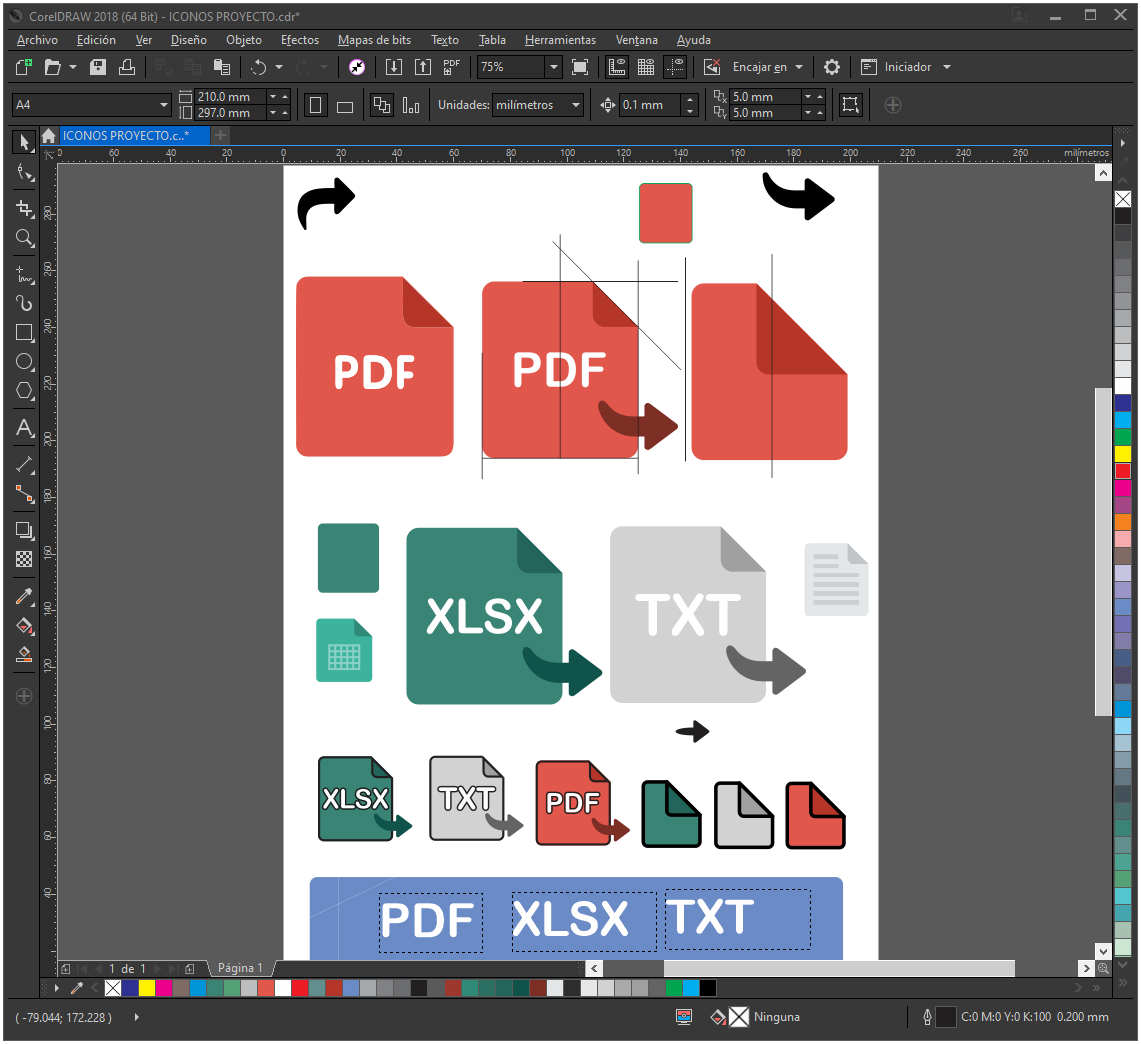Open the Edición menu

96,40
